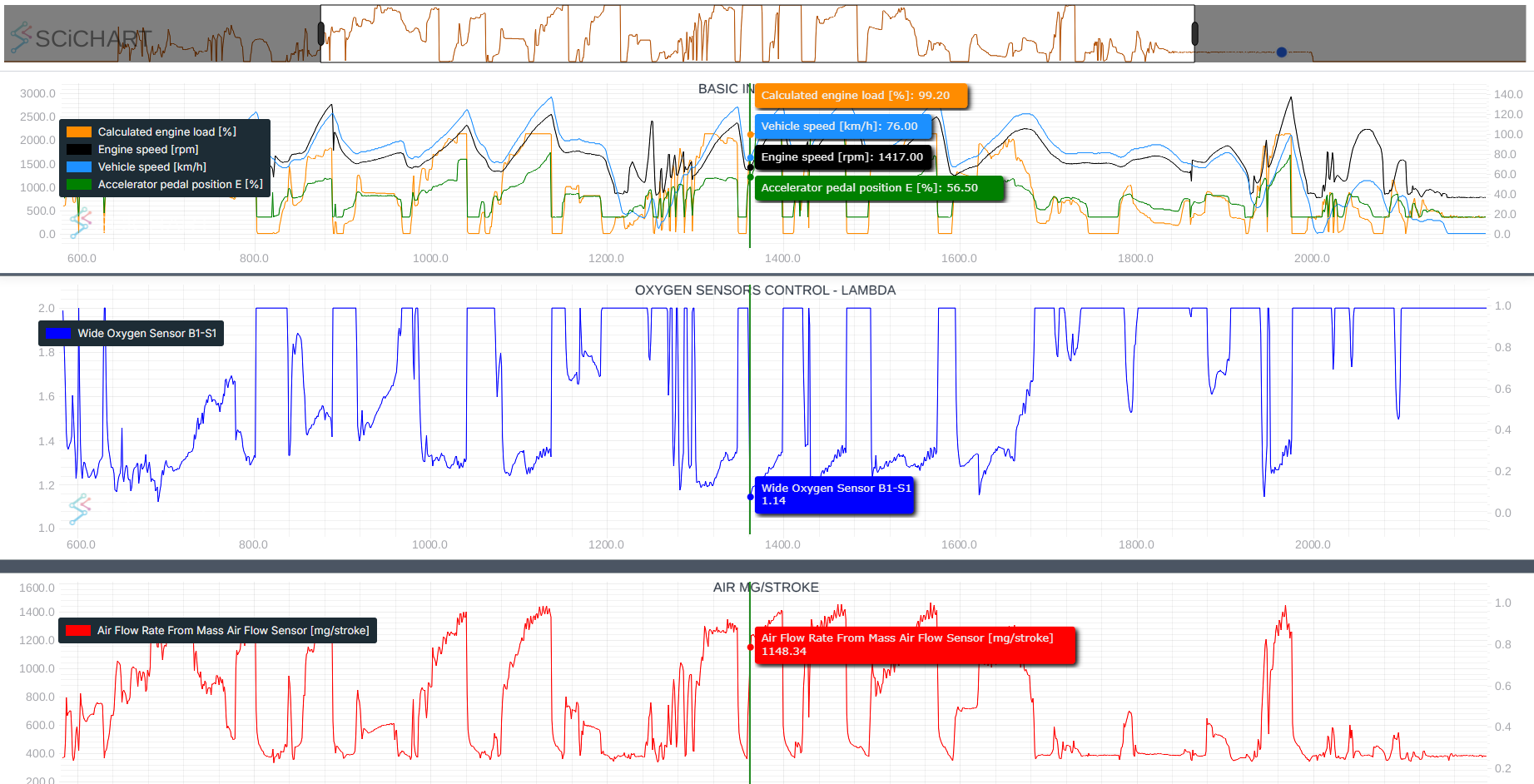1534x784 pixels.
Task: Grab the left grip handle of the overview range
Action: click(321, 34)
